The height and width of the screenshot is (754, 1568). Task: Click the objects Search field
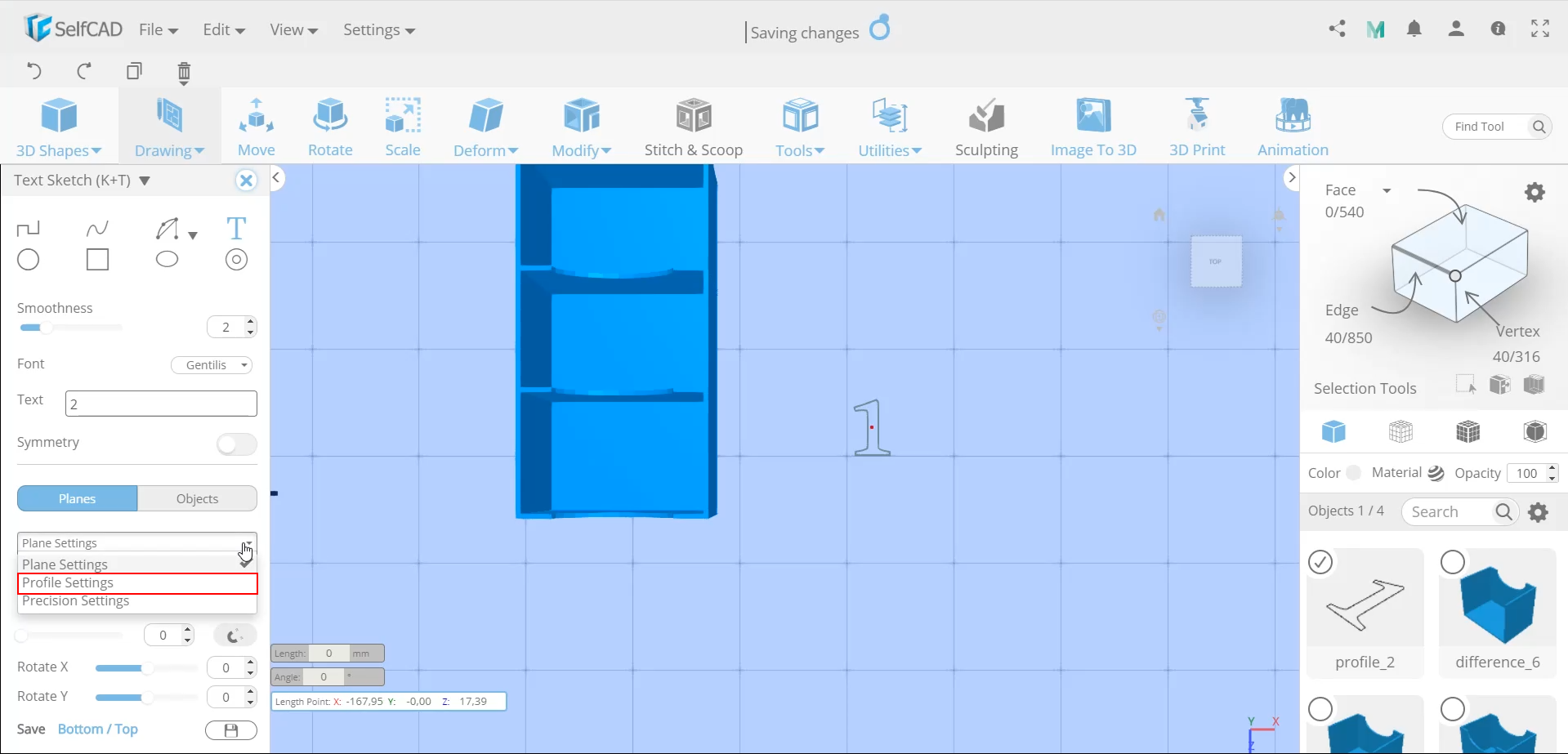click(1460, 512)
